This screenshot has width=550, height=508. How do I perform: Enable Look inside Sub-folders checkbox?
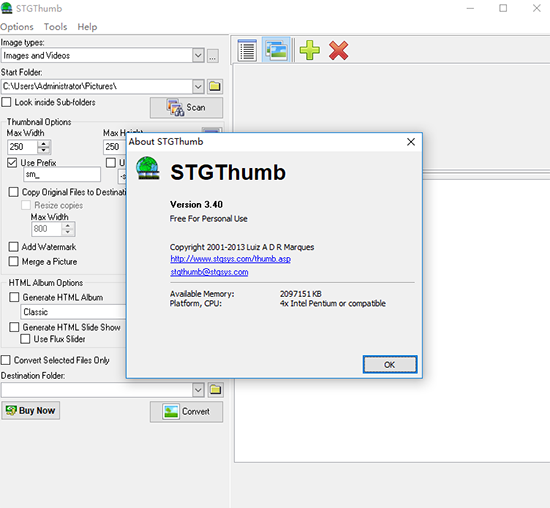pos(6,102)
